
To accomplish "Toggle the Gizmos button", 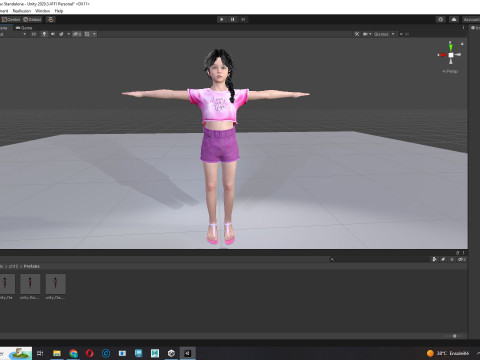I will click(x=381, y=34).
